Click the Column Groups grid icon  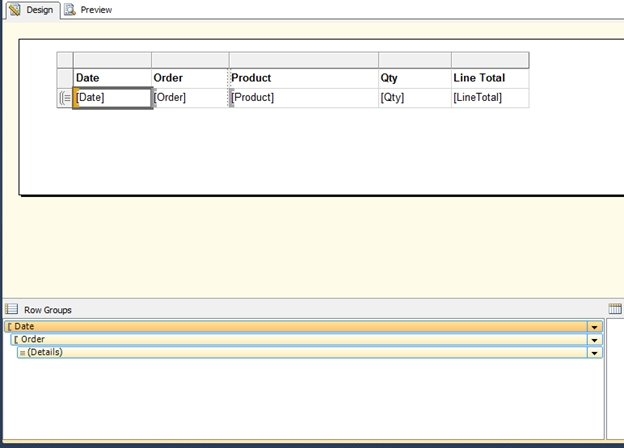[615, 310]
